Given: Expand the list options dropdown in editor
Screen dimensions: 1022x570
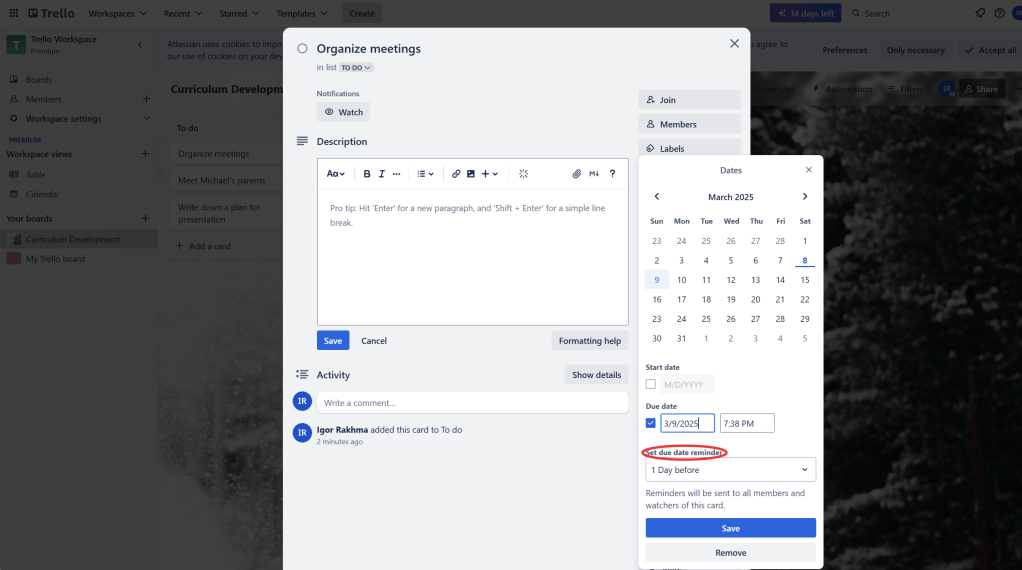Looking at the screenshot, I should [425, 174].
